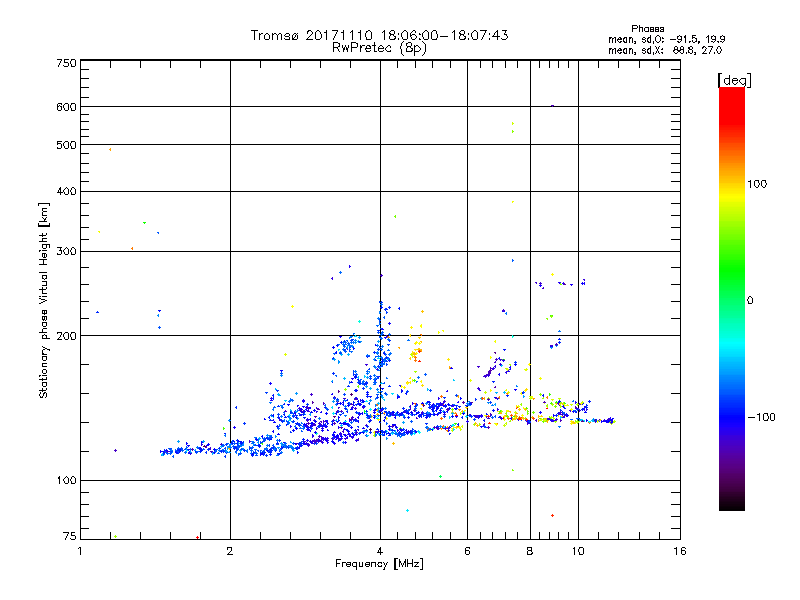Click the y-axis '300' tick label
This screenshot has height=600, width=800.
66,251
